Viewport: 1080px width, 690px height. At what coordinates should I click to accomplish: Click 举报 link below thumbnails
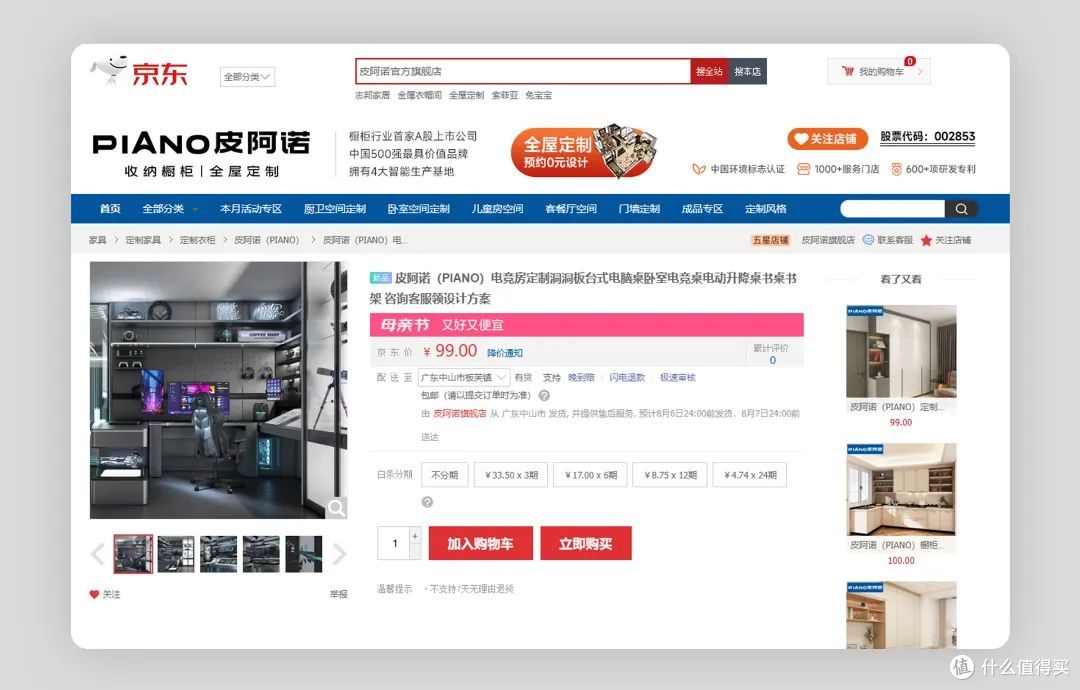pos(339,594)
